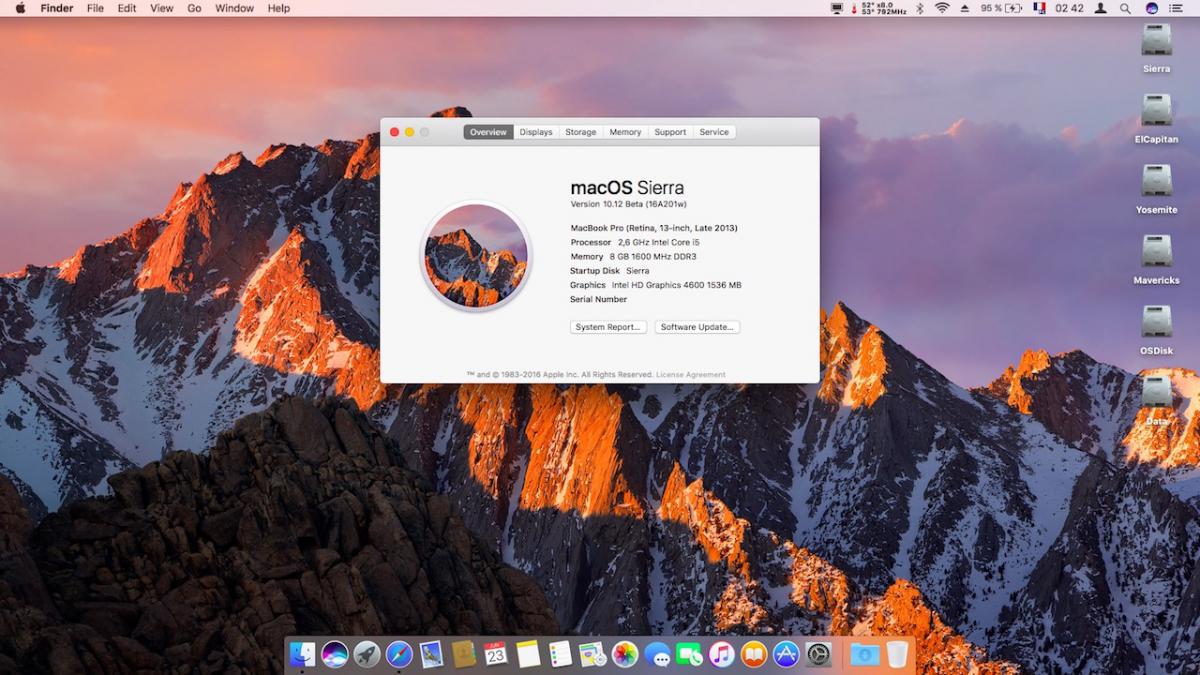Click the System Report button

[608, 327]
